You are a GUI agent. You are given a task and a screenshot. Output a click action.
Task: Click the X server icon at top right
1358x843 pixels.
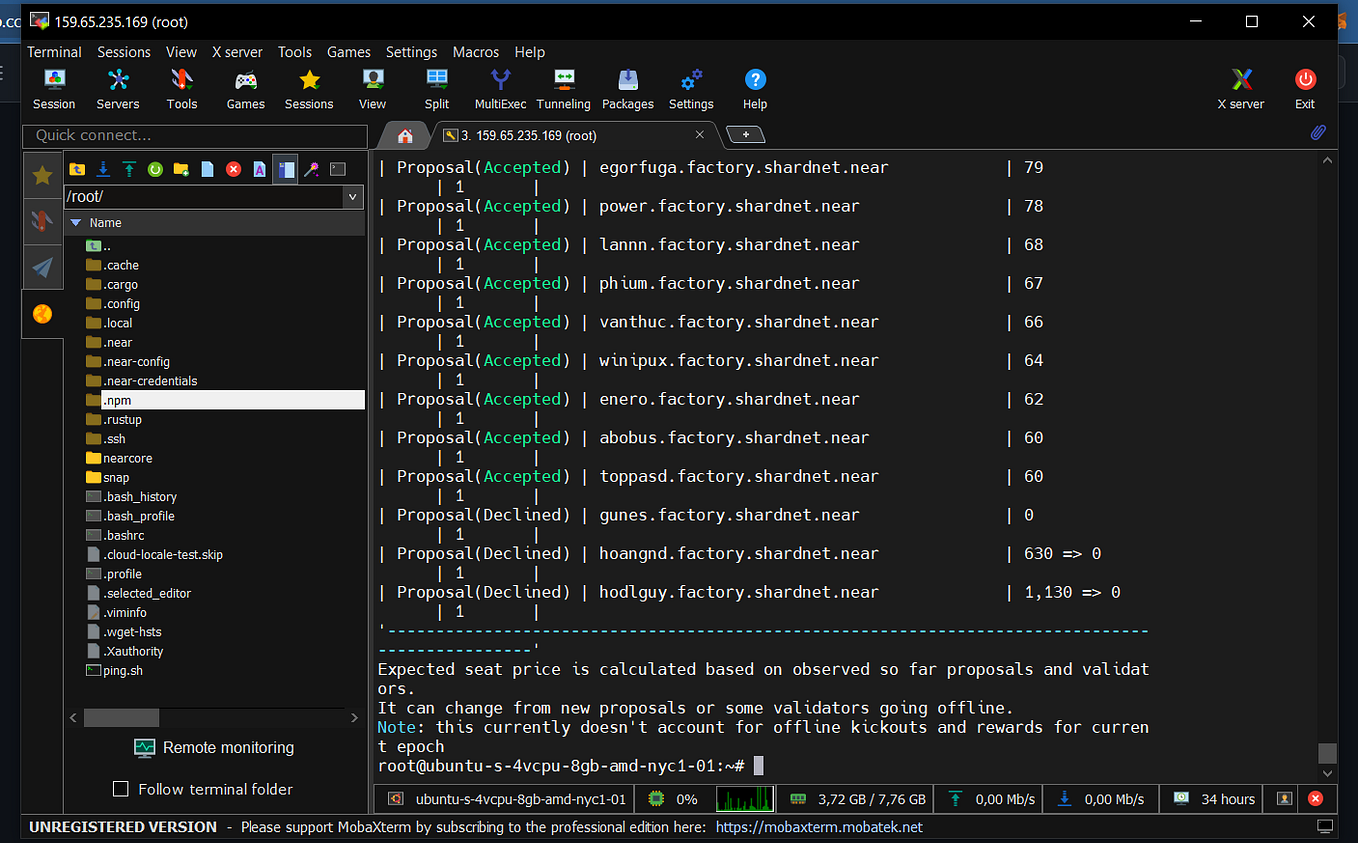[1240, 89]
